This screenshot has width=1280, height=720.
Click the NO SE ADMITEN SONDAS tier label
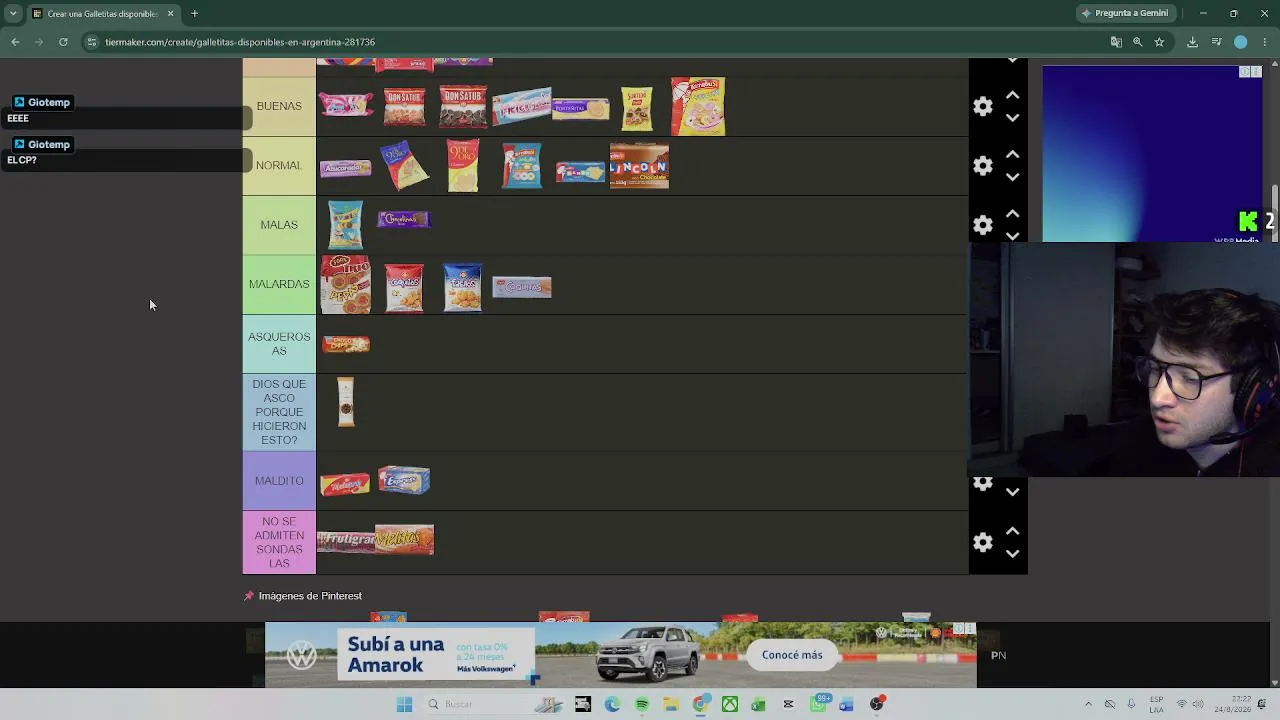pyautogui.click(x=279, y=543)
